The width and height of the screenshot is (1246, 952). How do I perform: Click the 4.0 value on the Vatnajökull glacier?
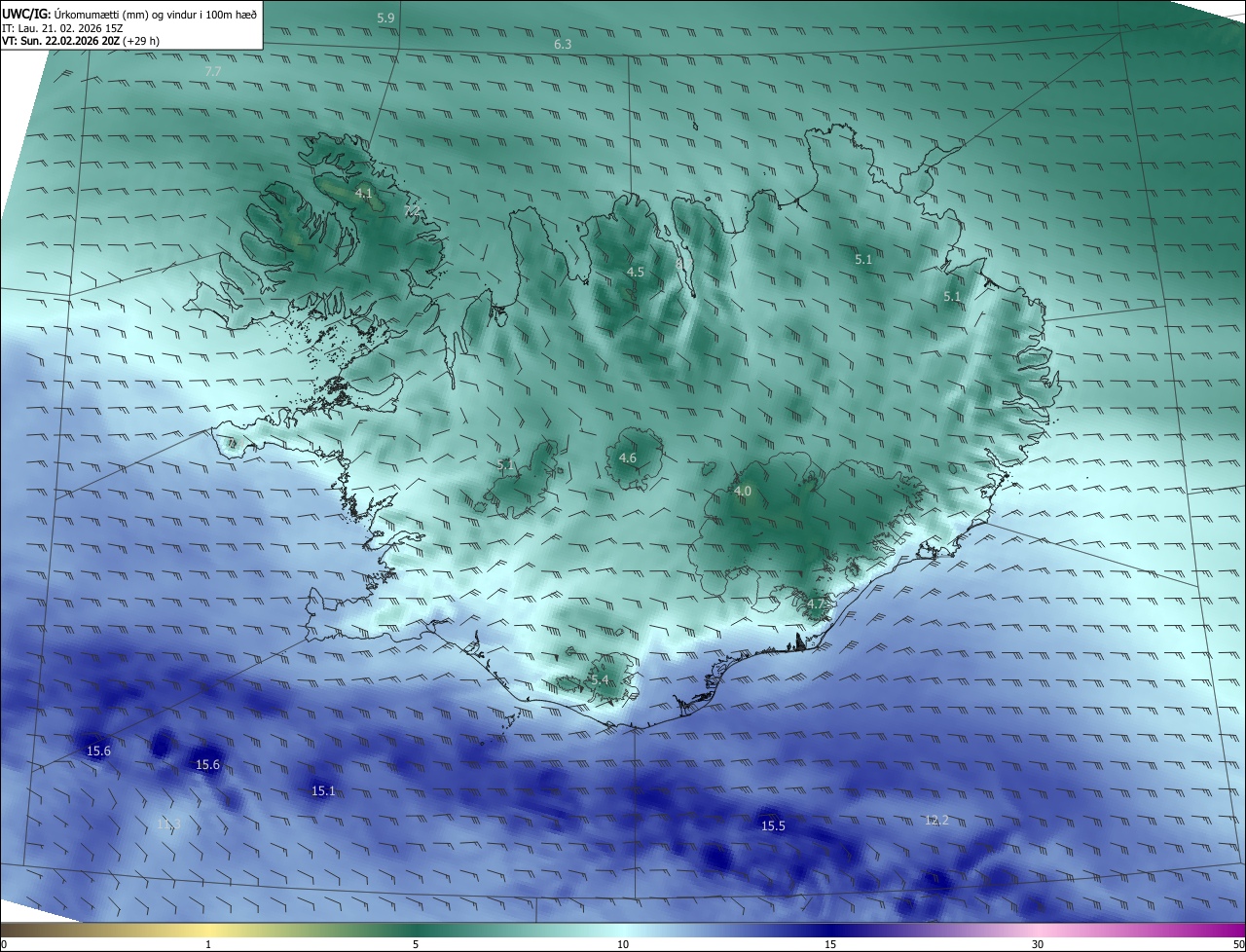743,492
